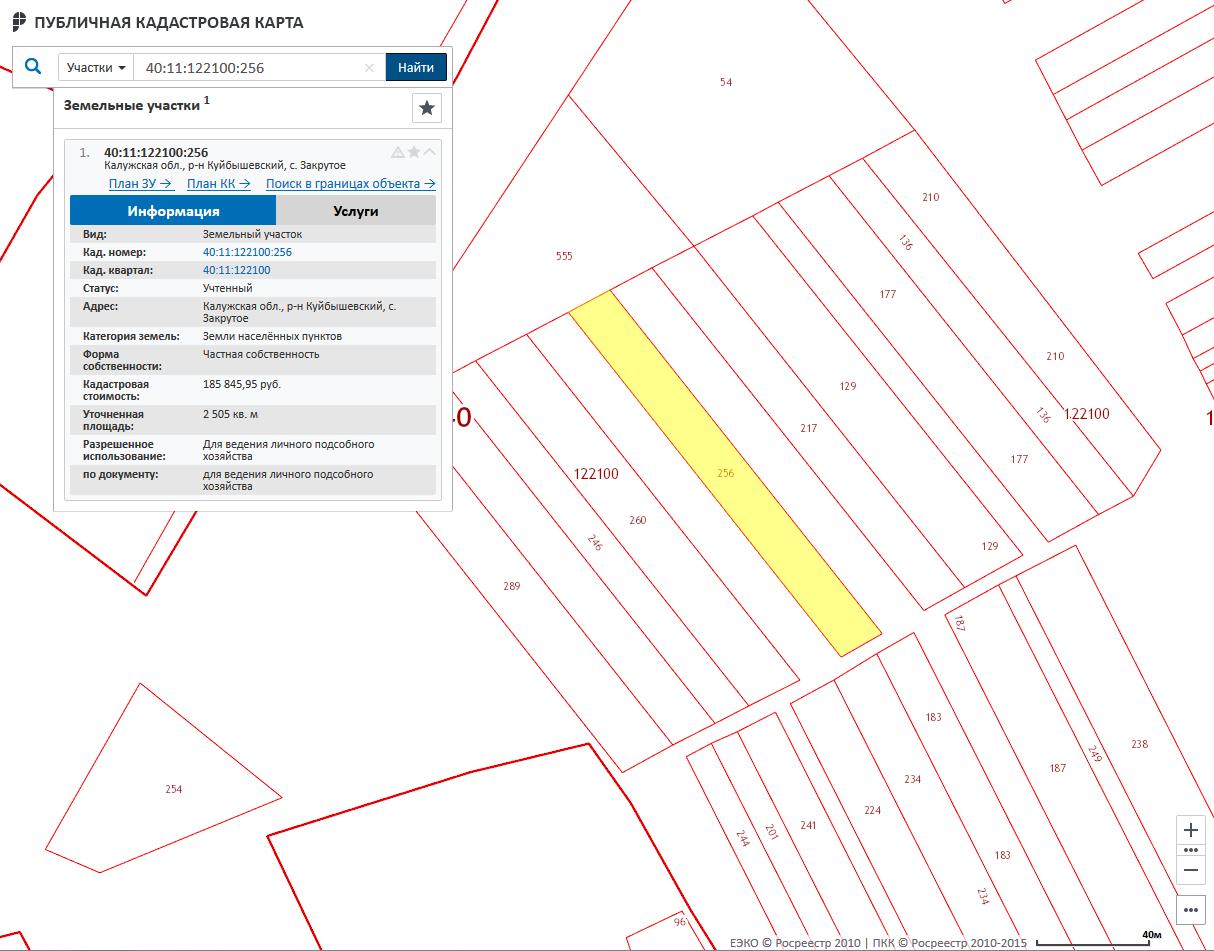Select parcel 555 on the map
The width and height of the screenshot is (1214, 951).
click(564, 256)
